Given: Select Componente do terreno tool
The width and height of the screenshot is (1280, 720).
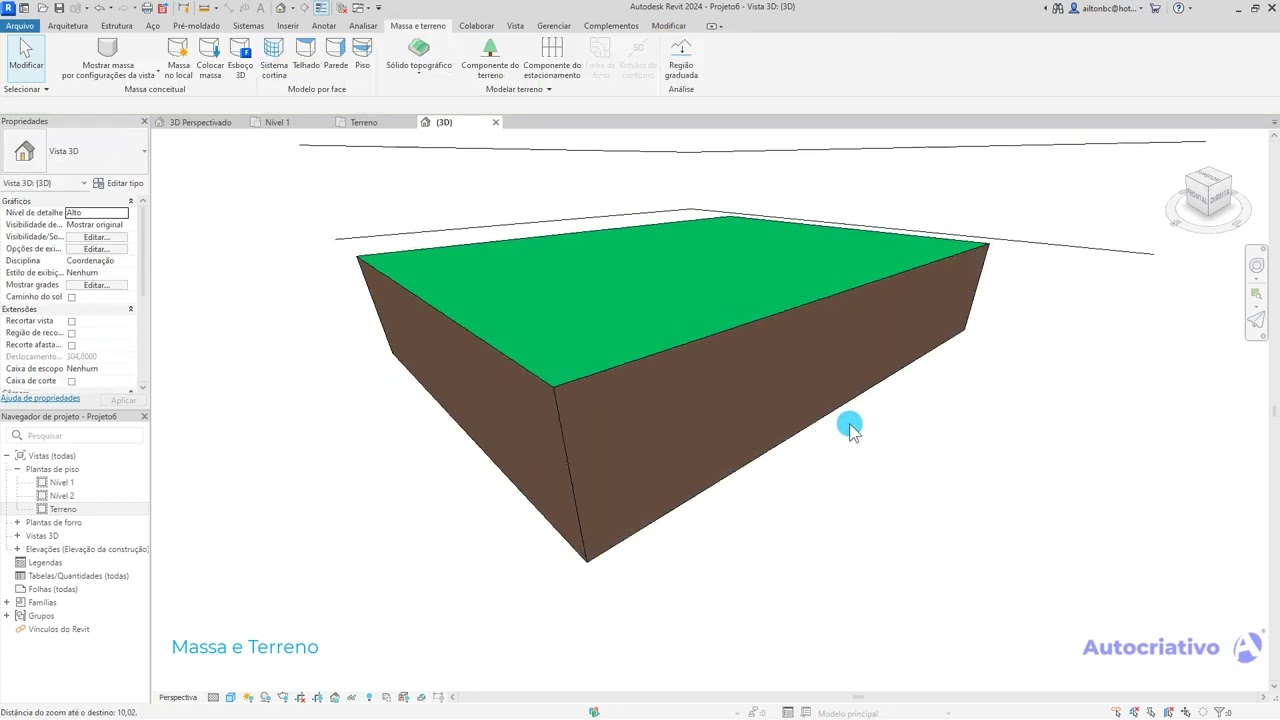Looking at the screenshot, I should point(490,58).
